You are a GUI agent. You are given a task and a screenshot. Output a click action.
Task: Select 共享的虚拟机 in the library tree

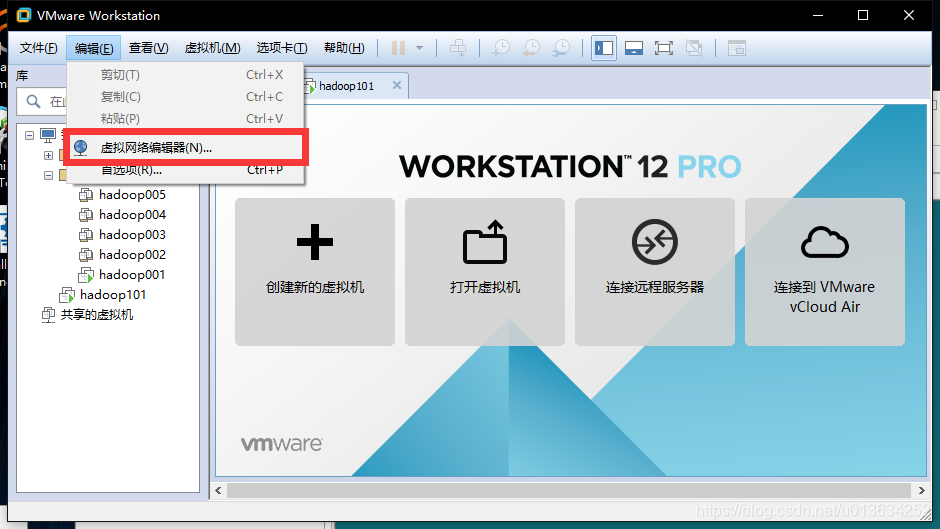tap(97, 315)
